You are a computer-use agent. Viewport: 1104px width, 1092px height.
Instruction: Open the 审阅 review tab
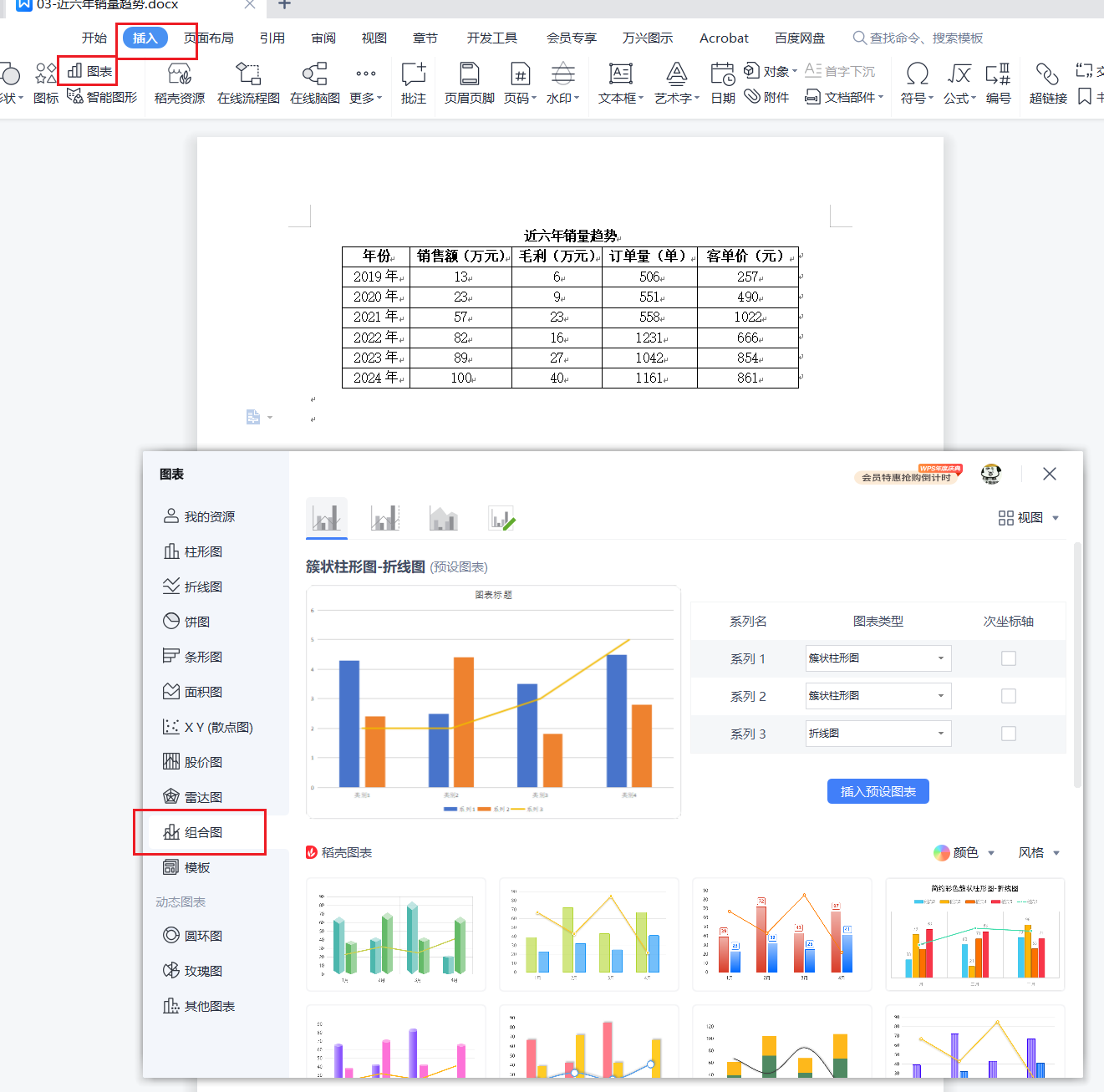pyautogui.click(x=323, y=38)
